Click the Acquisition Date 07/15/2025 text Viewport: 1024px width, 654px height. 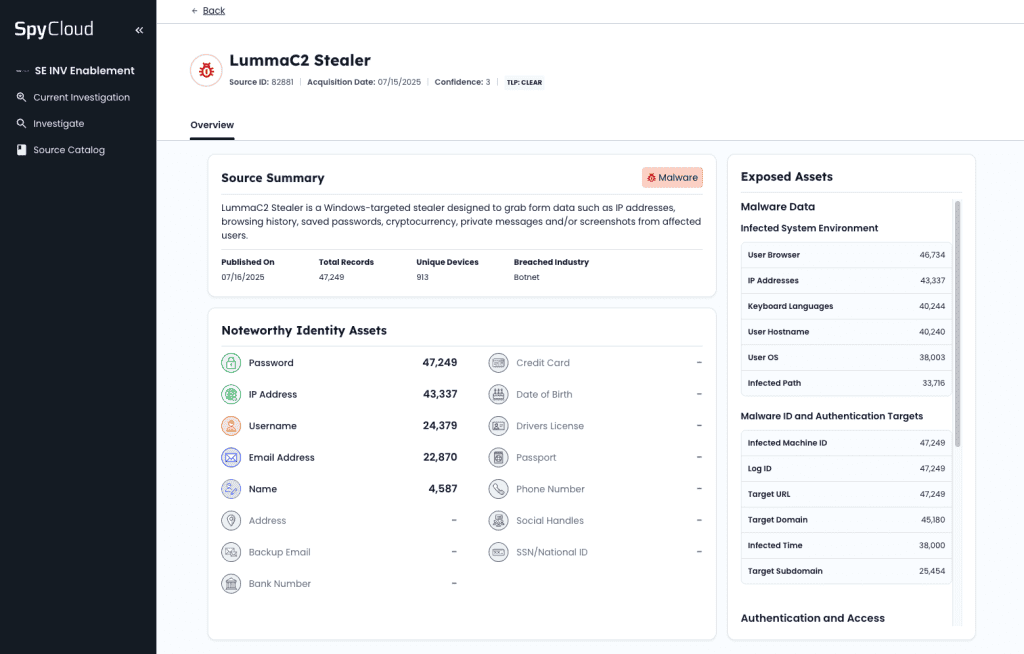click(364, 82)
